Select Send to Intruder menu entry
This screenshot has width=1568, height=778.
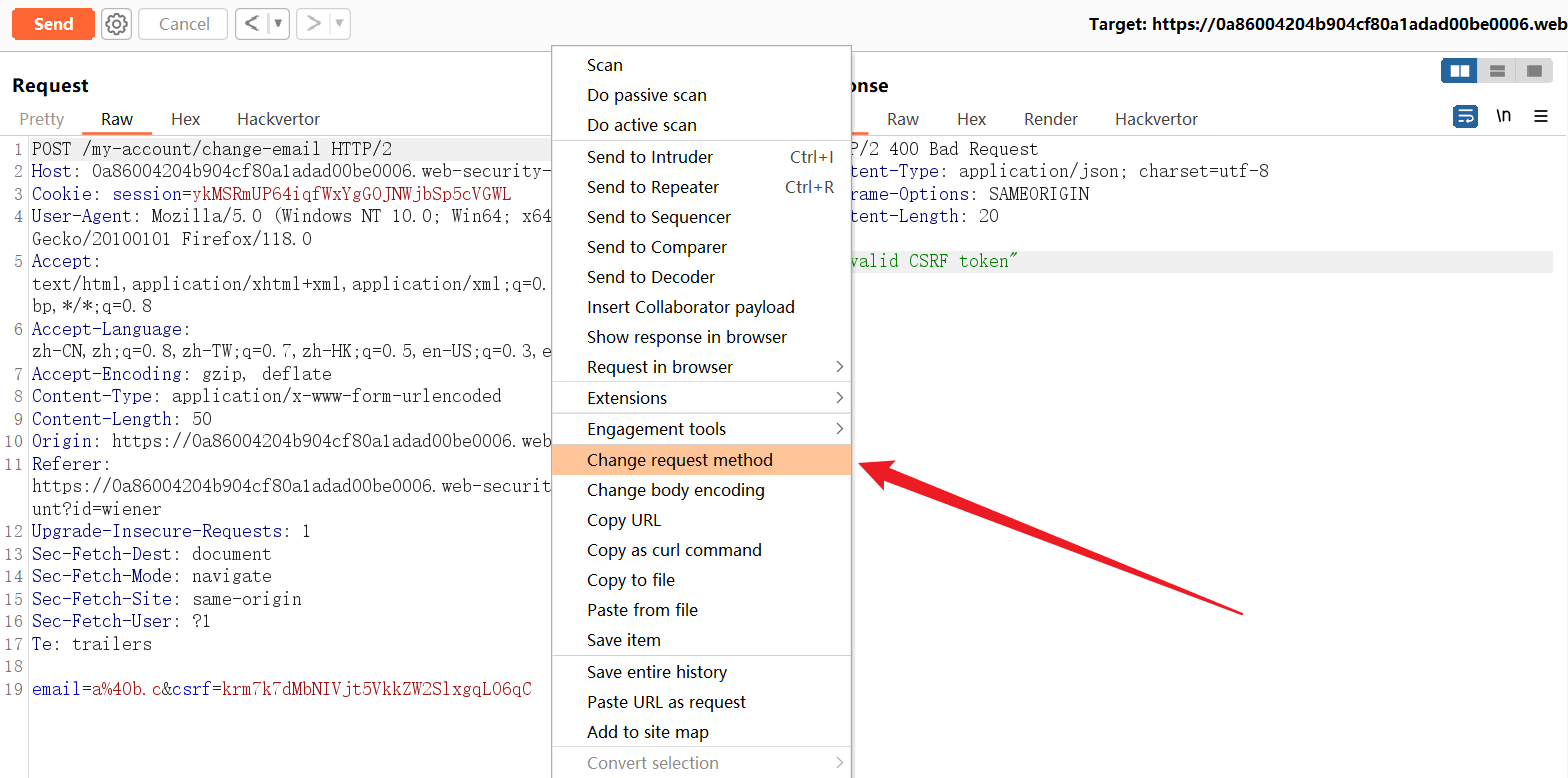650,157
